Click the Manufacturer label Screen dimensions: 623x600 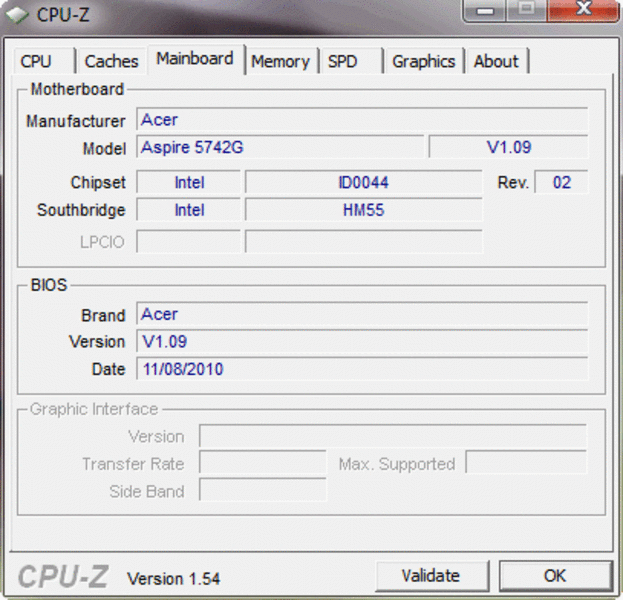pos(76,121)
